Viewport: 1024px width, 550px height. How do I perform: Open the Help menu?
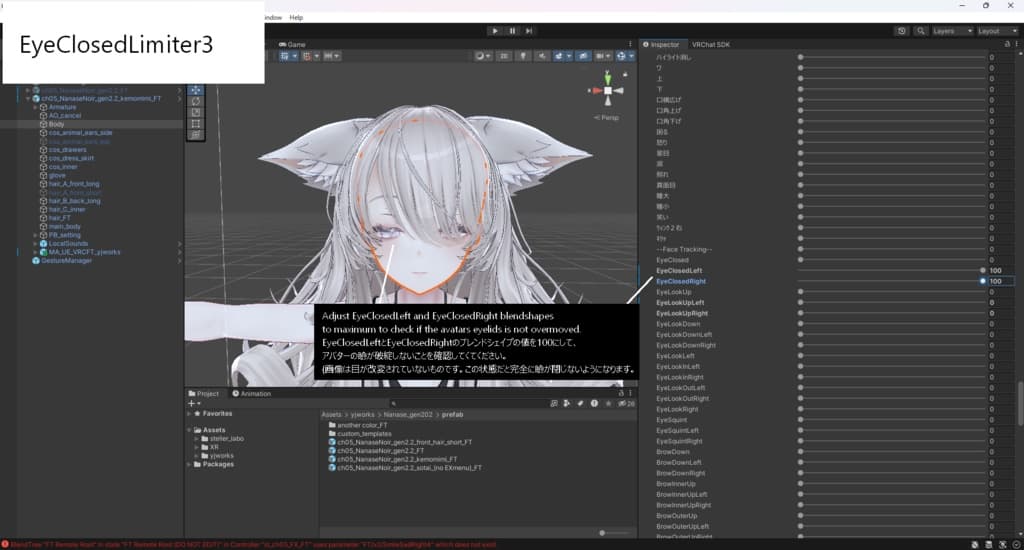(x=296, y=17)
